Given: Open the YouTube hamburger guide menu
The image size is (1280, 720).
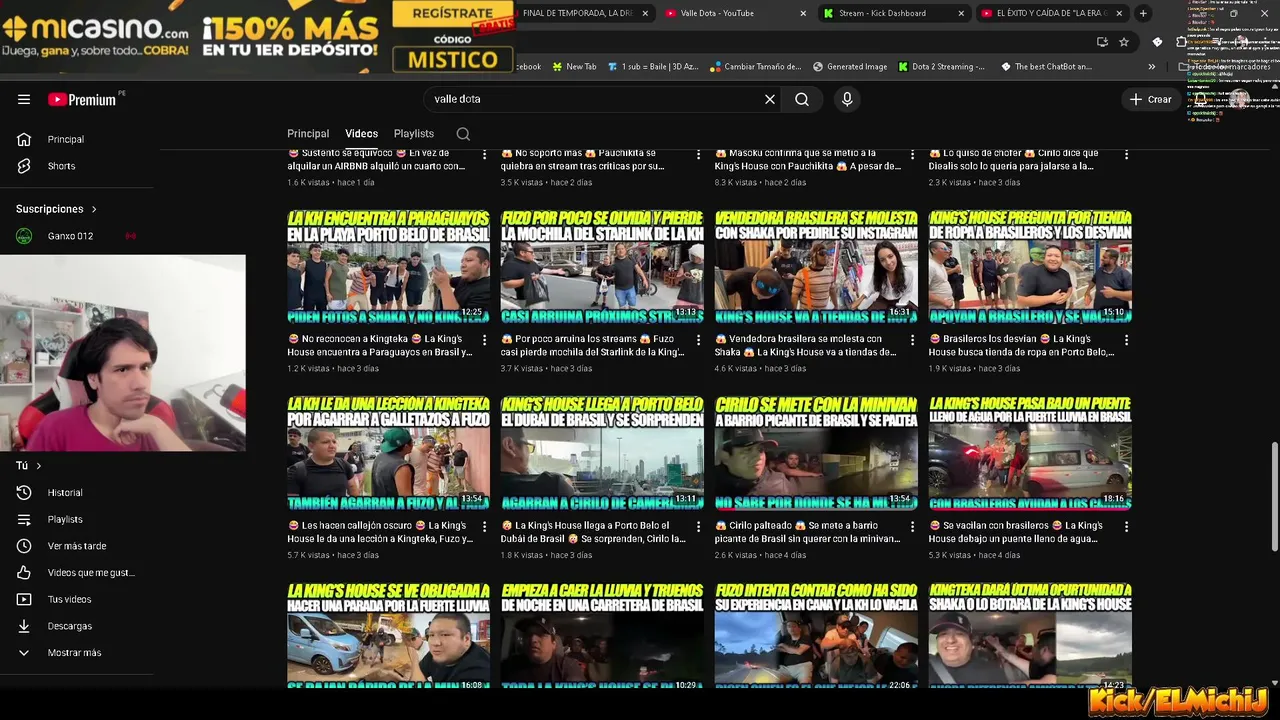Looking at the screenshot, I should point(24,99).
